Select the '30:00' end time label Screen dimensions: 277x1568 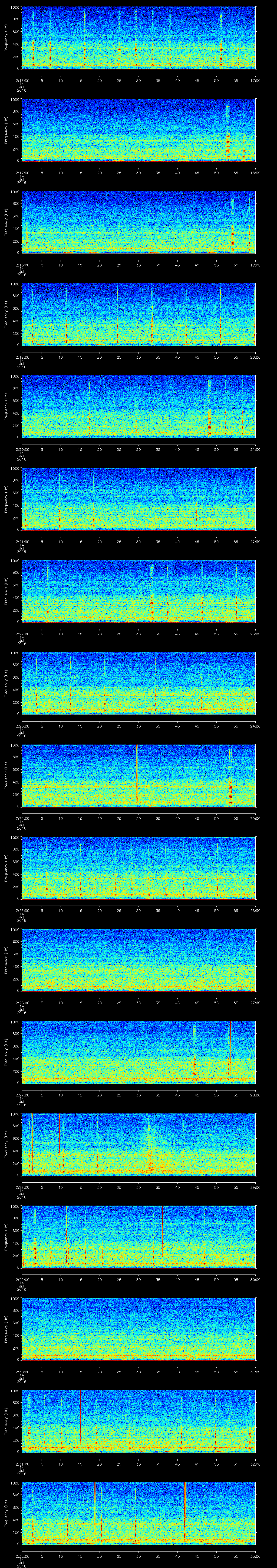(x=255, y=1279)
